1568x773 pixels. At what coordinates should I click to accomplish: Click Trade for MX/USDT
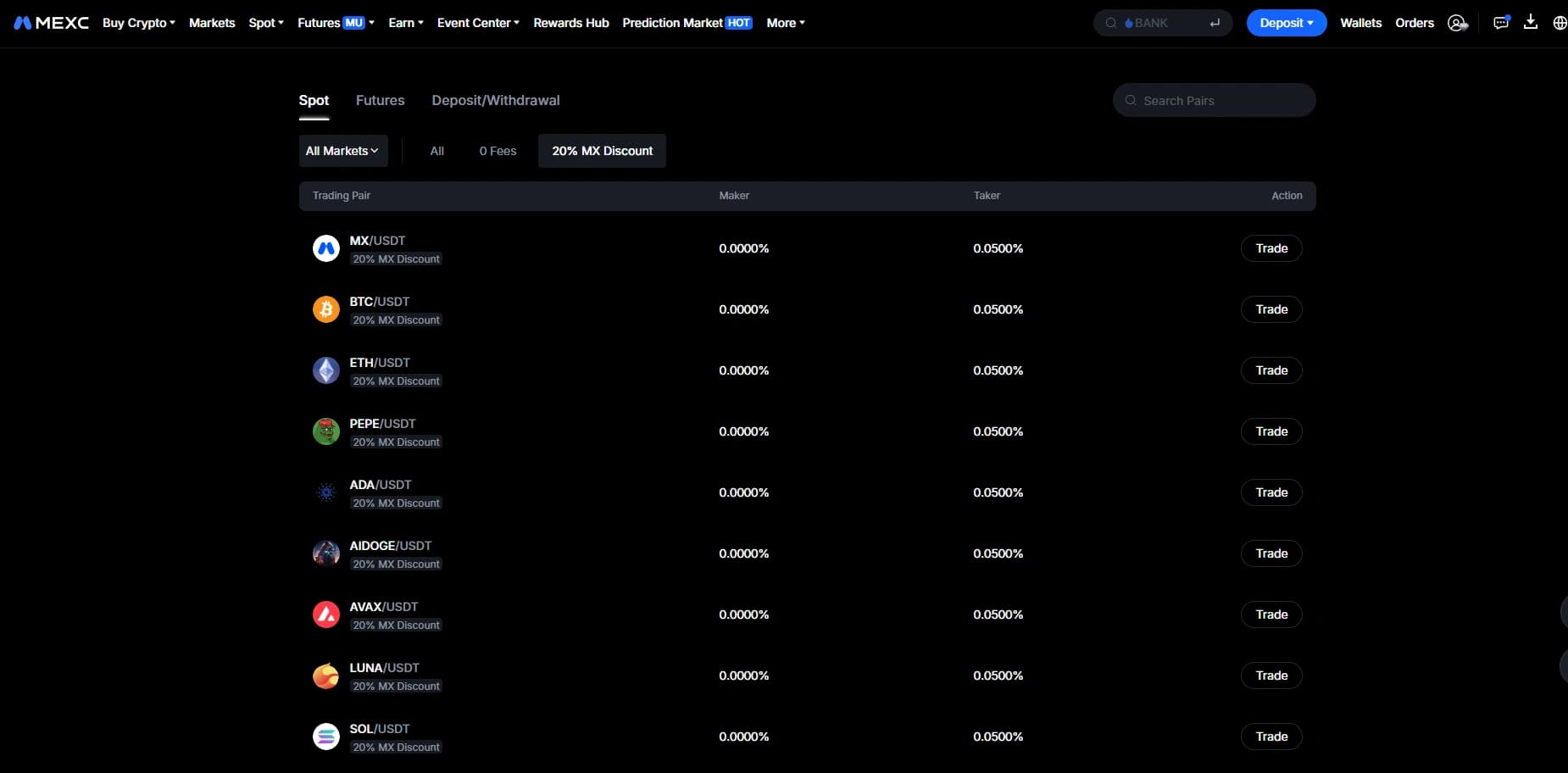click(x=1271, y=248)
